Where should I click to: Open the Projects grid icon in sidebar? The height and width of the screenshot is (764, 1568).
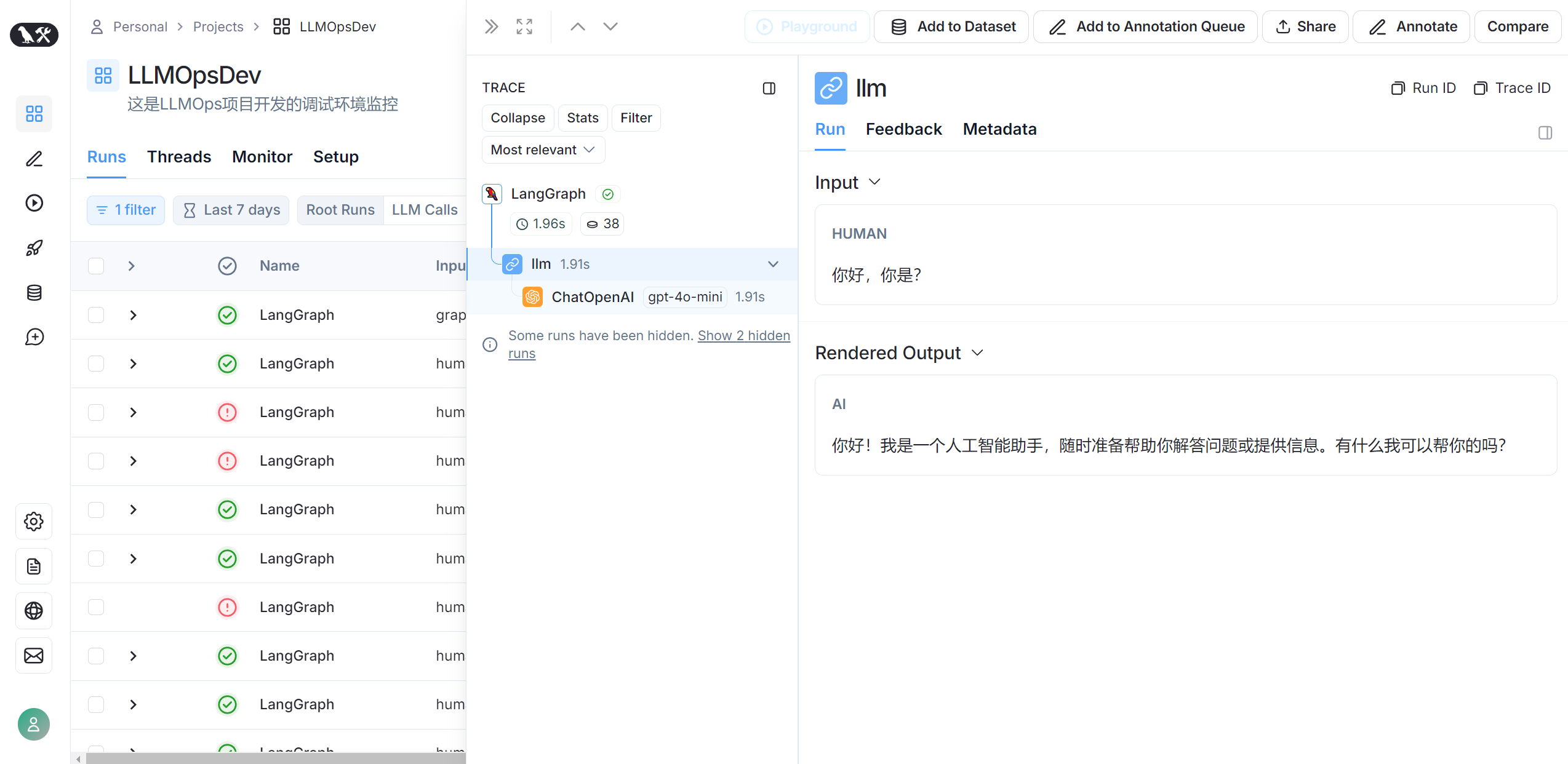coord(34,114)
